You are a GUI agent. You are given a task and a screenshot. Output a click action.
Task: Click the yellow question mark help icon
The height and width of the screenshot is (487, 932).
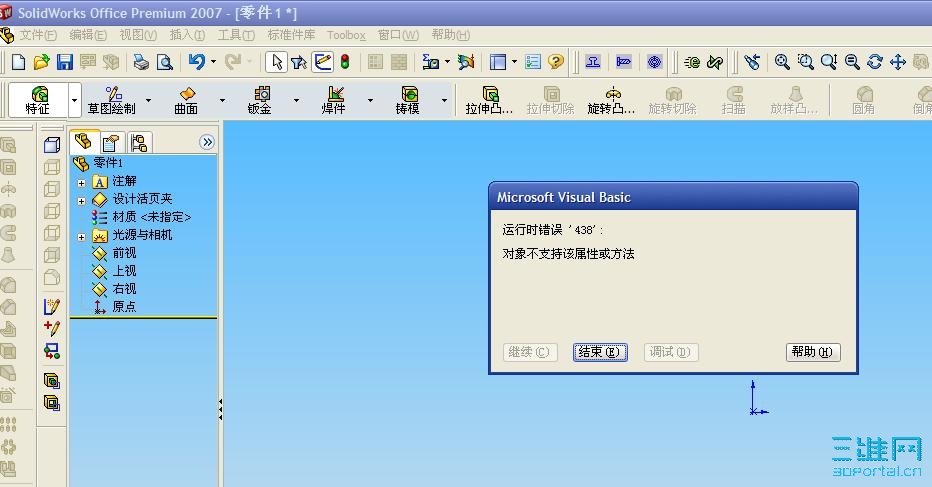click(x=556, y=62)
